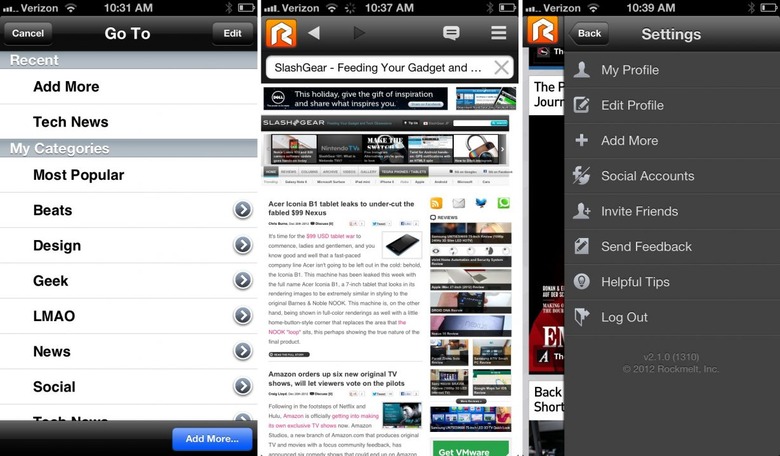Click the green chat icon beside the Twitter icon
780x456 pixels.
pyautogui.click(x=503, y=203)
